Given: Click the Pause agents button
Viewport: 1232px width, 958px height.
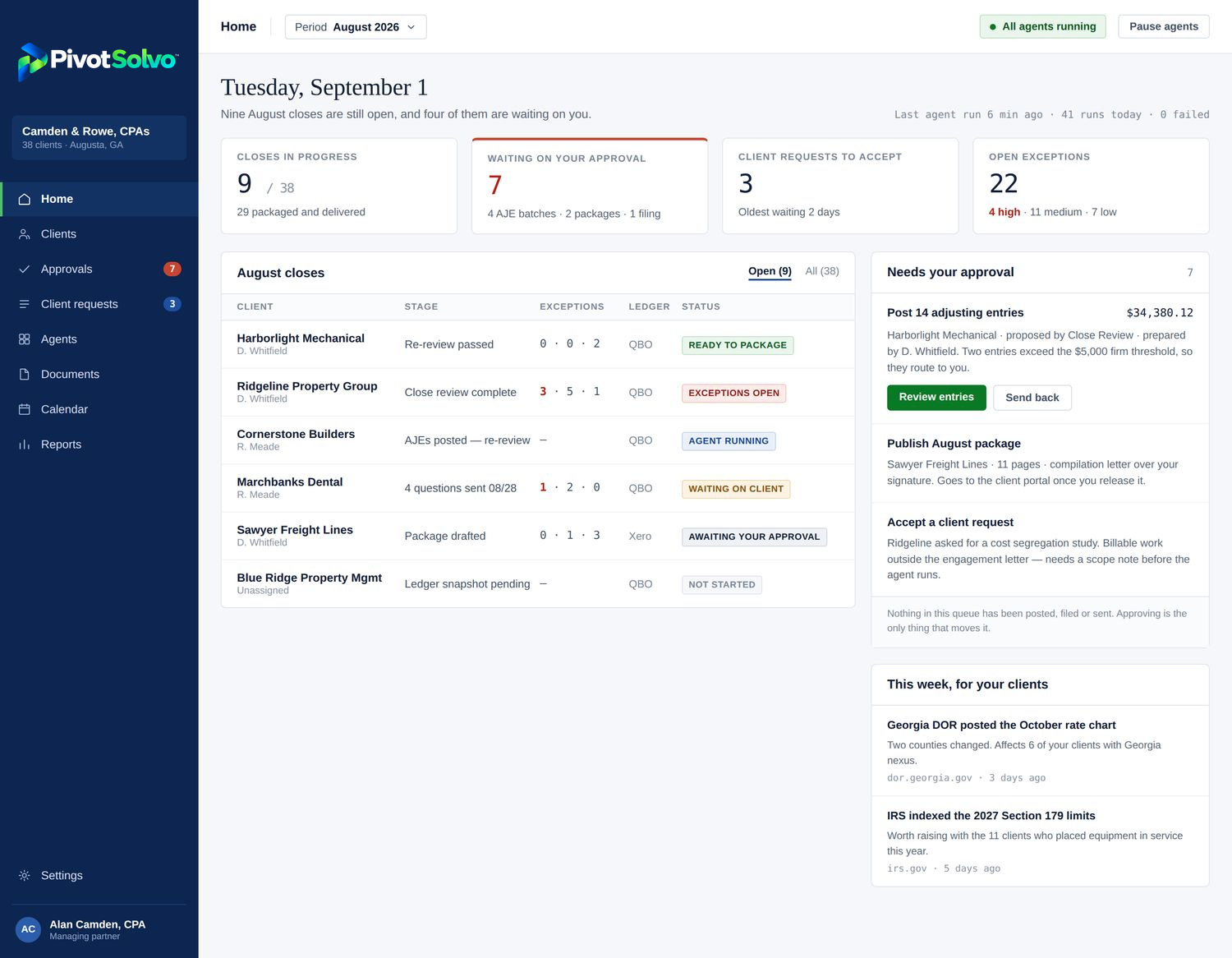Looking at the screenshot, I should 1163,26.
